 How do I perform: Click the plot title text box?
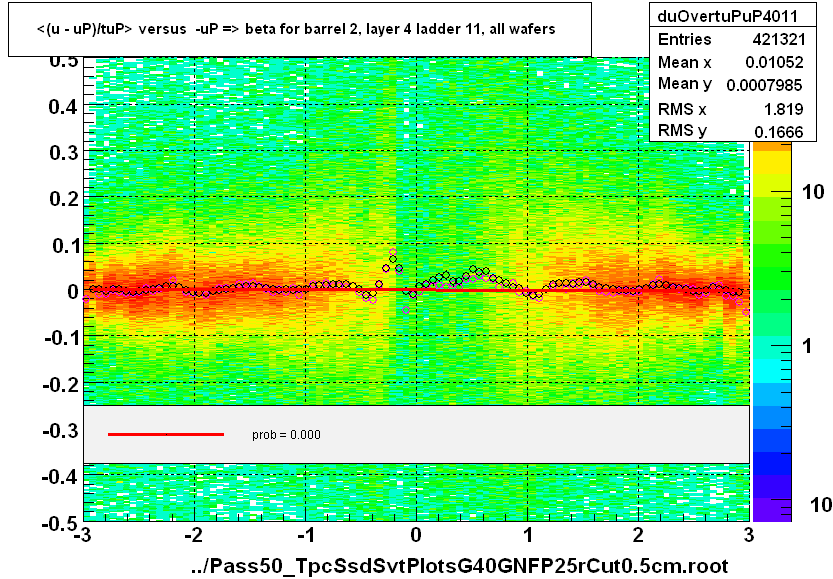[x=300, y=29]
